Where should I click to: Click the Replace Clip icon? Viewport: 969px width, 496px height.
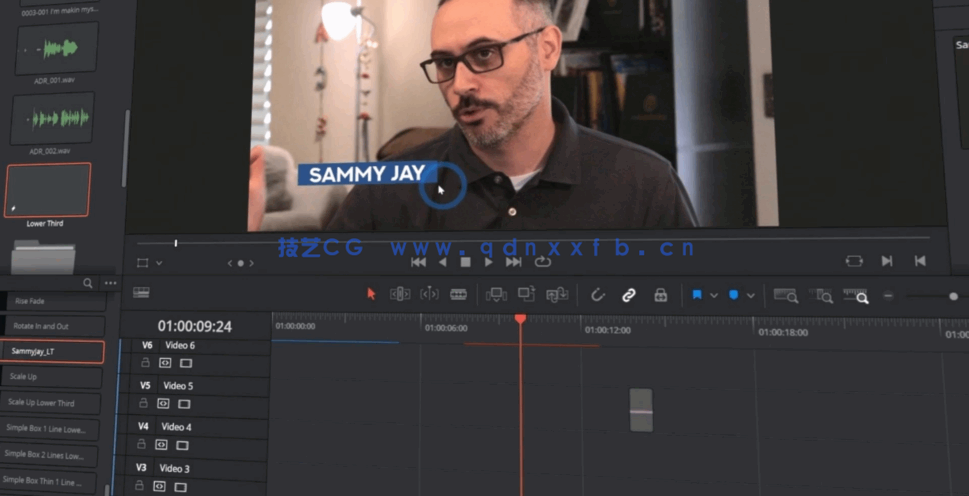click(557, 295)
